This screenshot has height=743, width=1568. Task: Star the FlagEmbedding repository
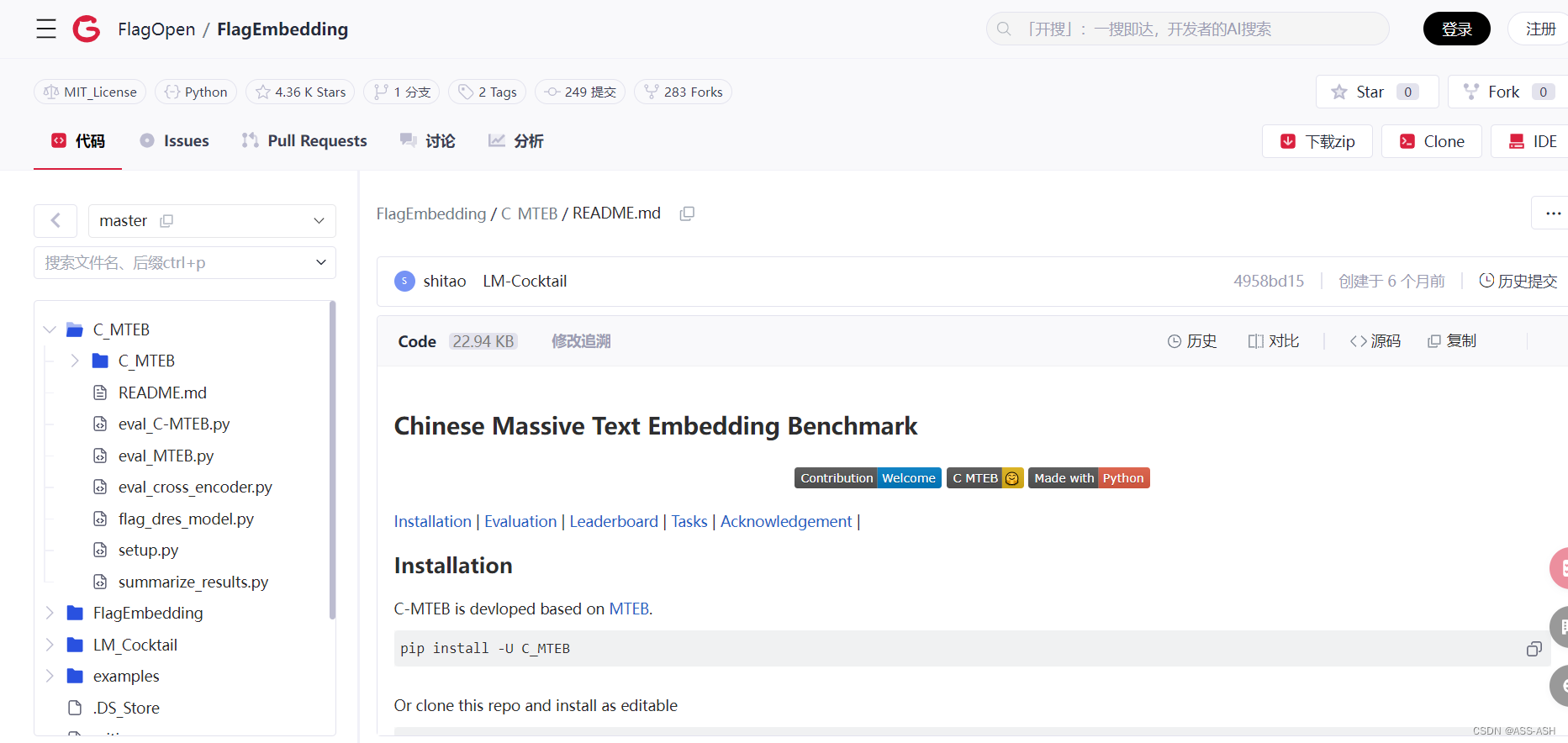pos(1377,92)
